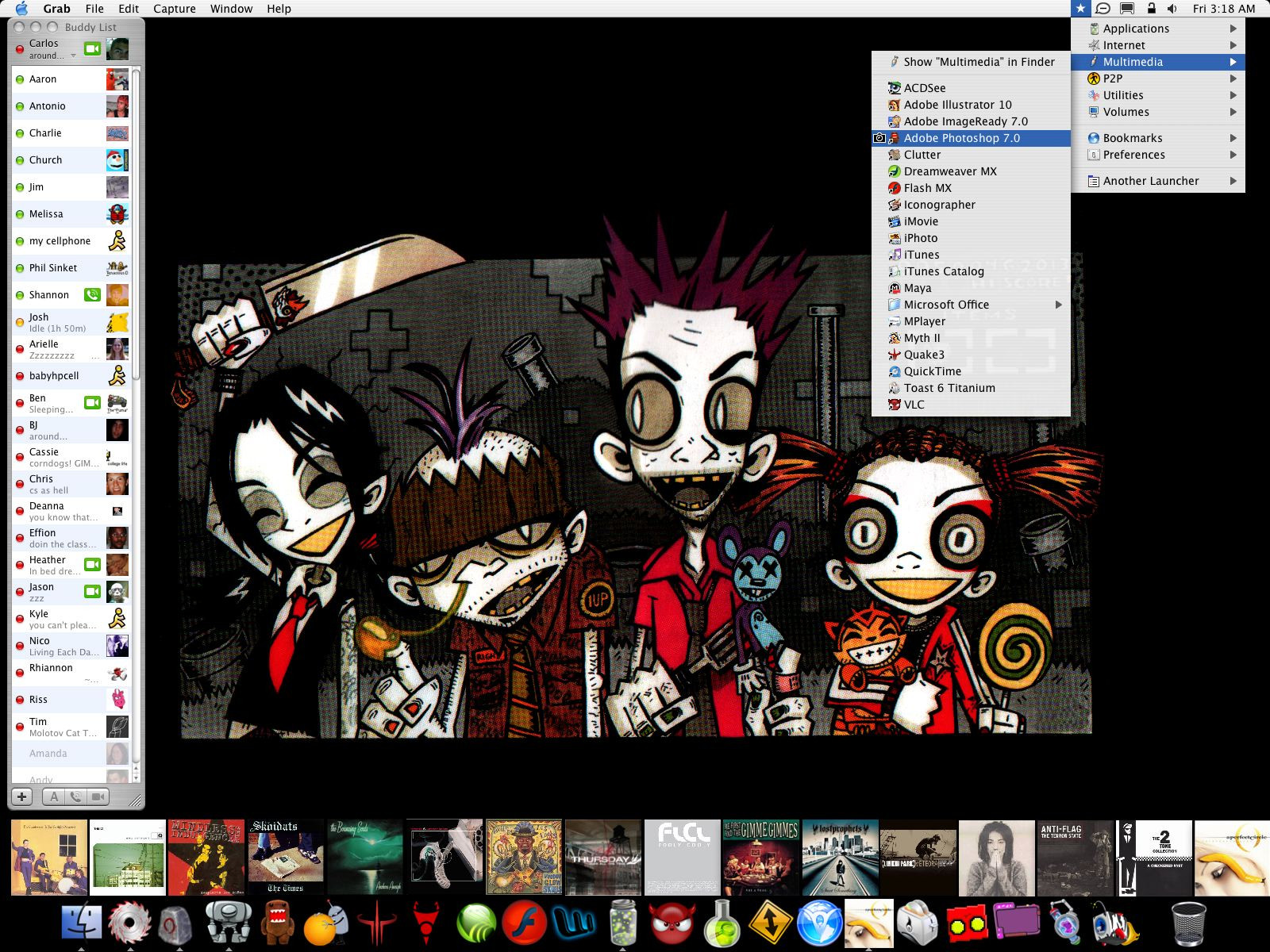The image size is (1270, 952).
Task: Open the saw blade Dock icon
Action: 129,923
